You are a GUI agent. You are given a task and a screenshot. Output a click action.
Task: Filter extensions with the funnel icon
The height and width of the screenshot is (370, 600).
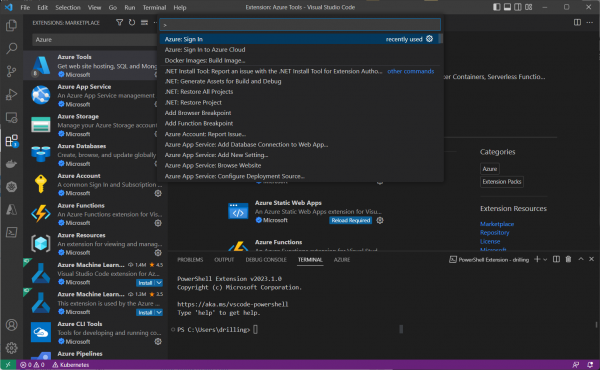click(119, 23)
